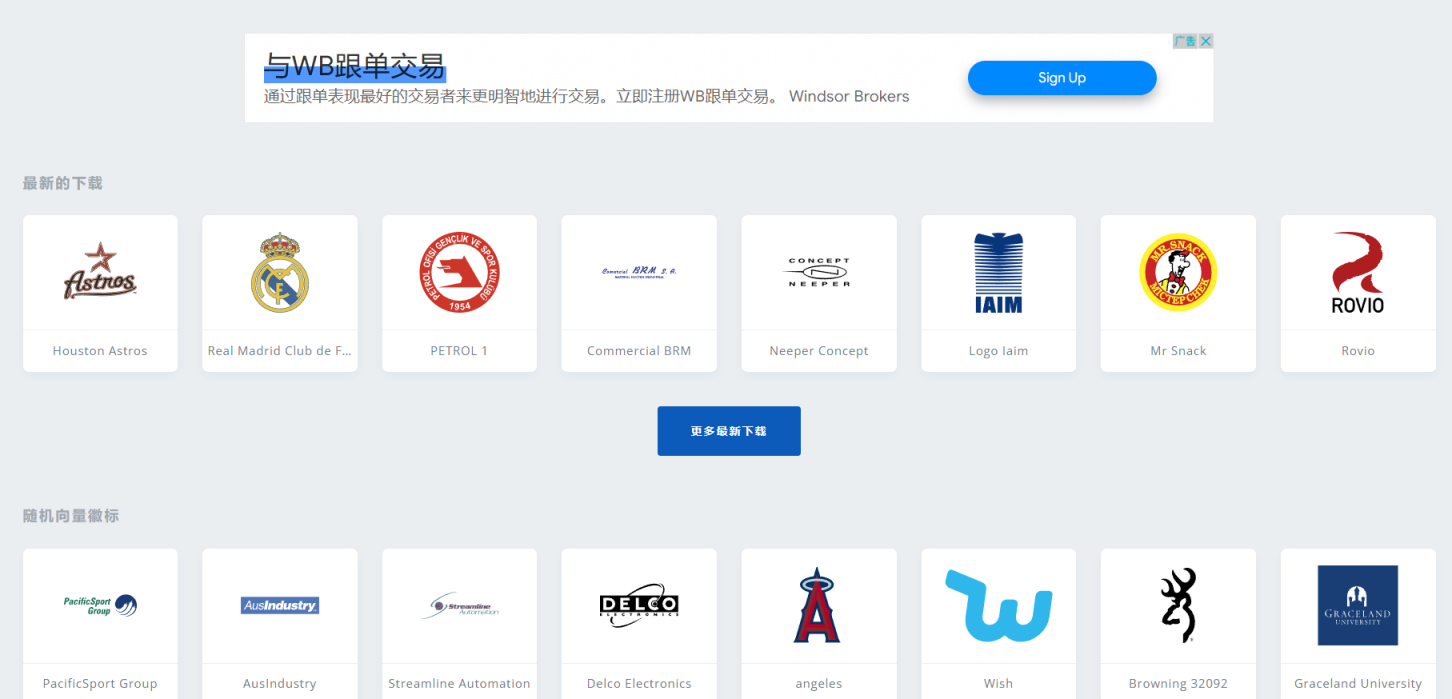Click the blue IAIM logo
Image resolution: width=1452 pixels, height=699 pixels.
pos(998,272)
